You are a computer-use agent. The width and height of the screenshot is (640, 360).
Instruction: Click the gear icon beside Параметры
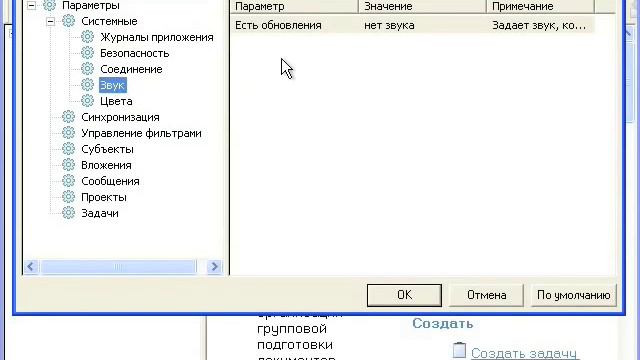point(49,5)
